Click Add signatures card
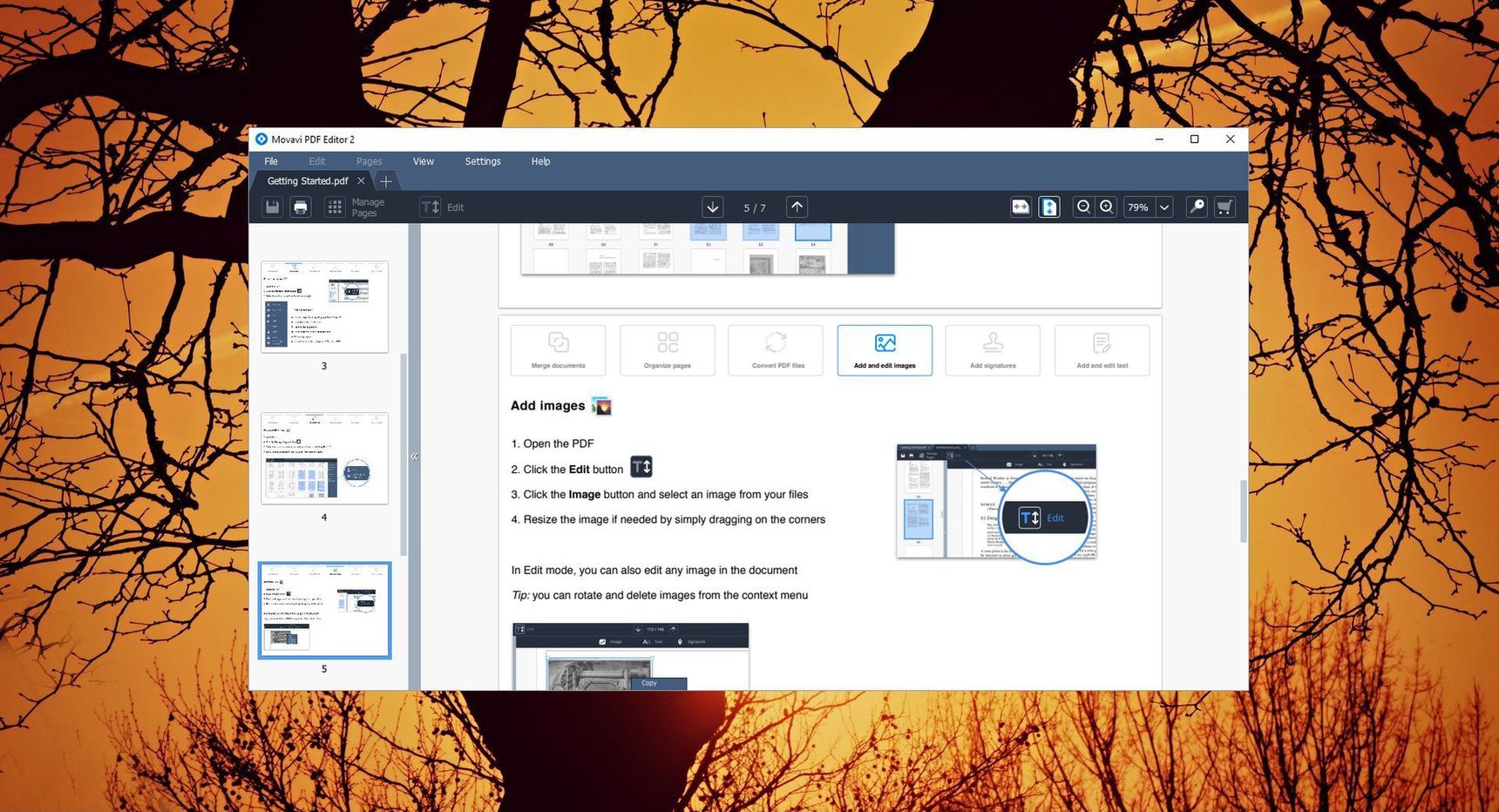 click(993, 350)
